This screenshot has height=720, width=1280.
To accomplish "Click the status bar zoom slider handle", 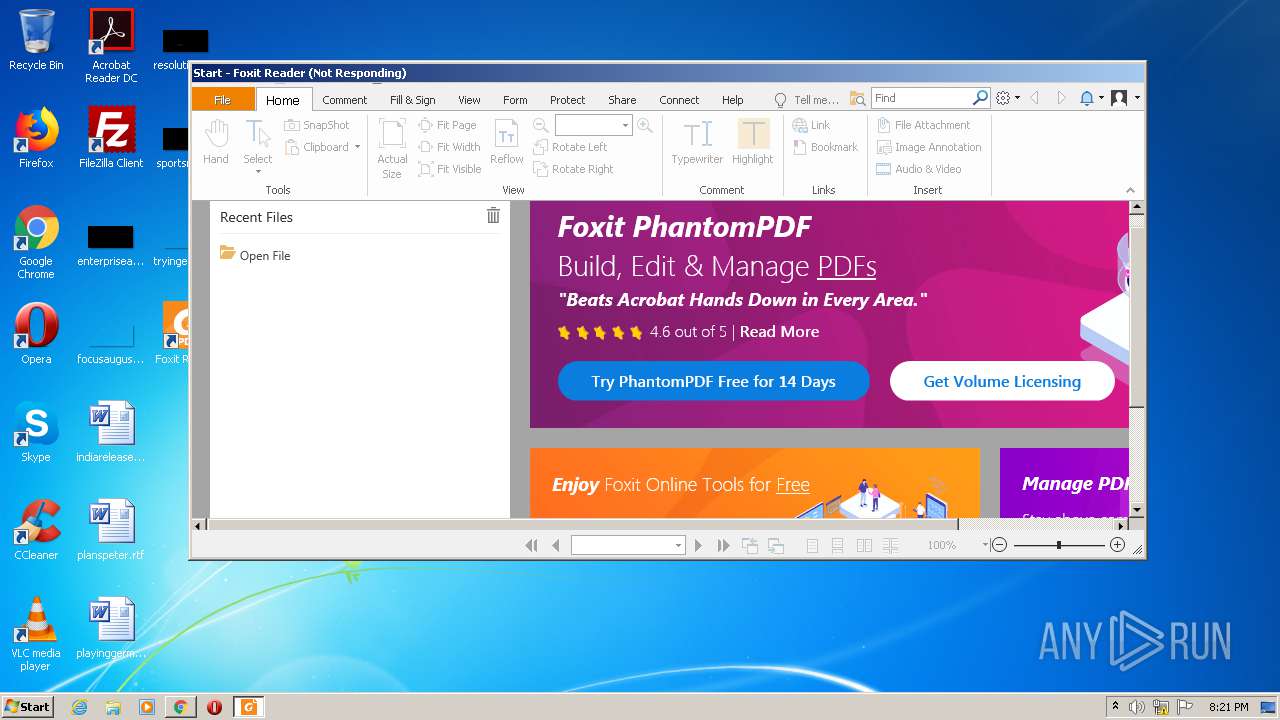I will (1058, 545).
